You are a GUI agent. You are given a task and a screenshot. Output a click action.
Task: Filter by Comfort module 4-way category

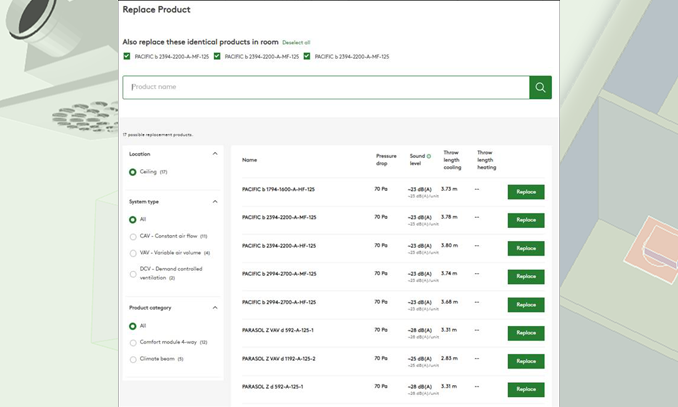(133, 343)
